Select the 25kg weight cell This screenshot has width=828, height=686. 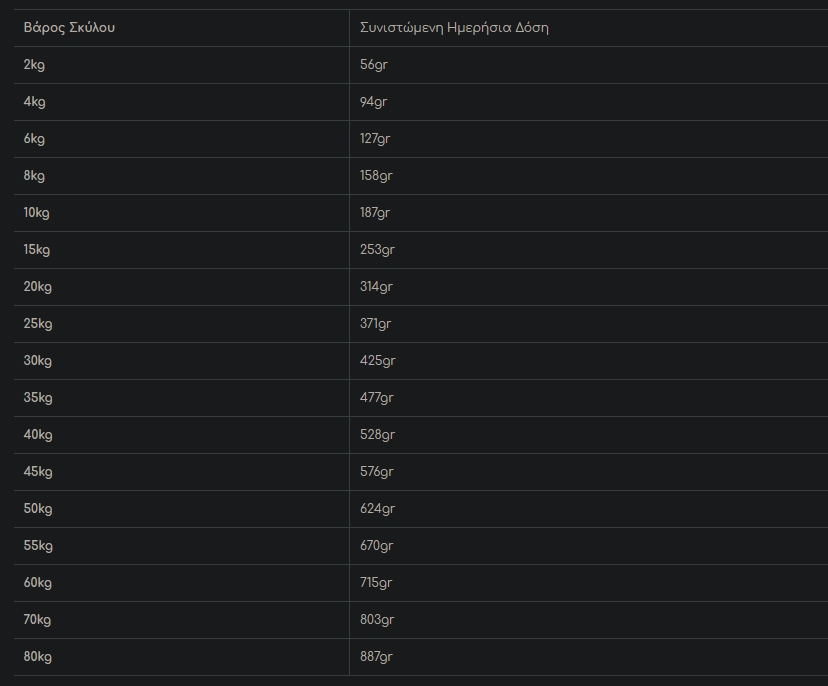click(38, 324)
